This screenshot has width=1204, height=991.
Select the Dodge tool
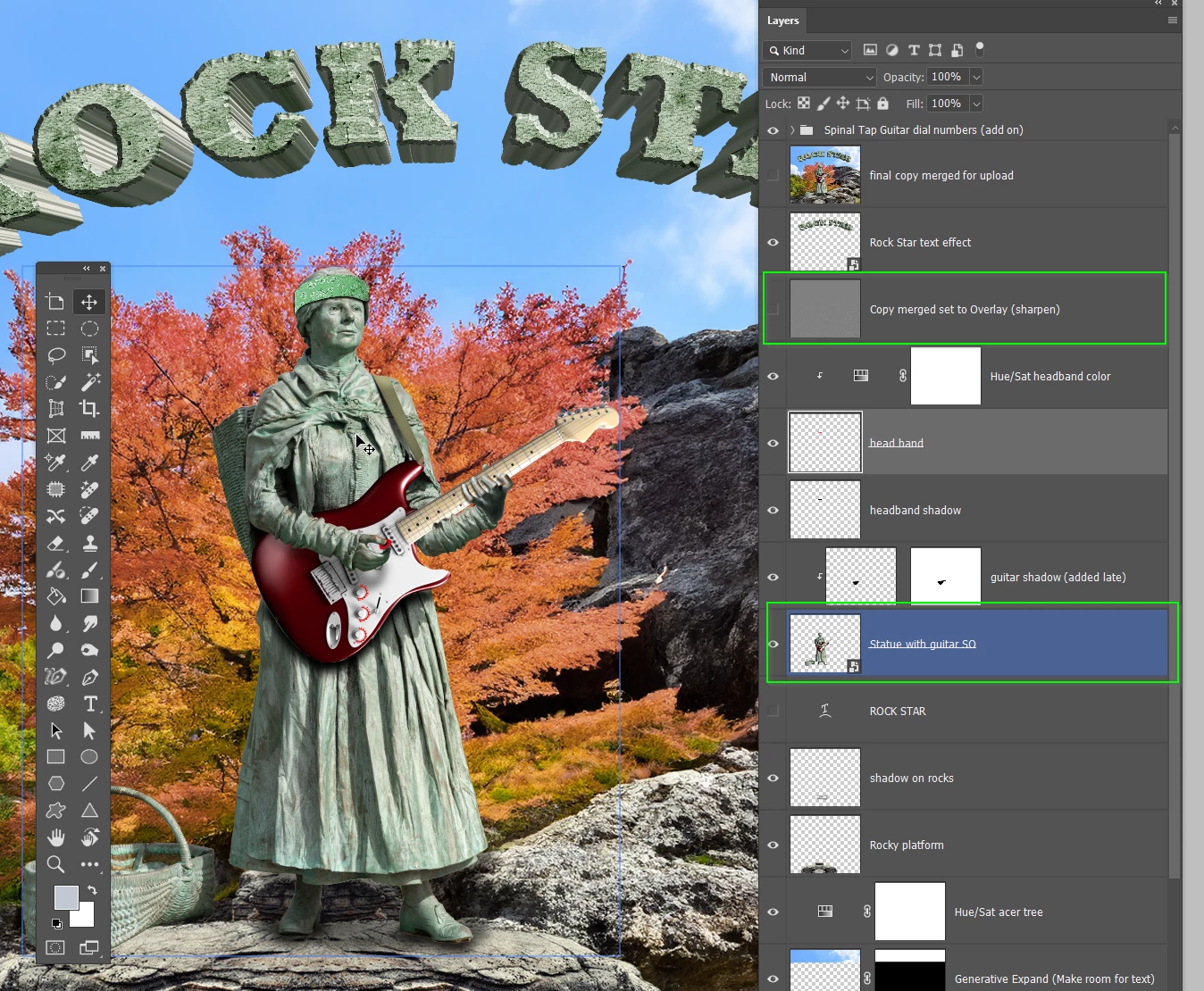pyautogui.click(x=55, y=650)
